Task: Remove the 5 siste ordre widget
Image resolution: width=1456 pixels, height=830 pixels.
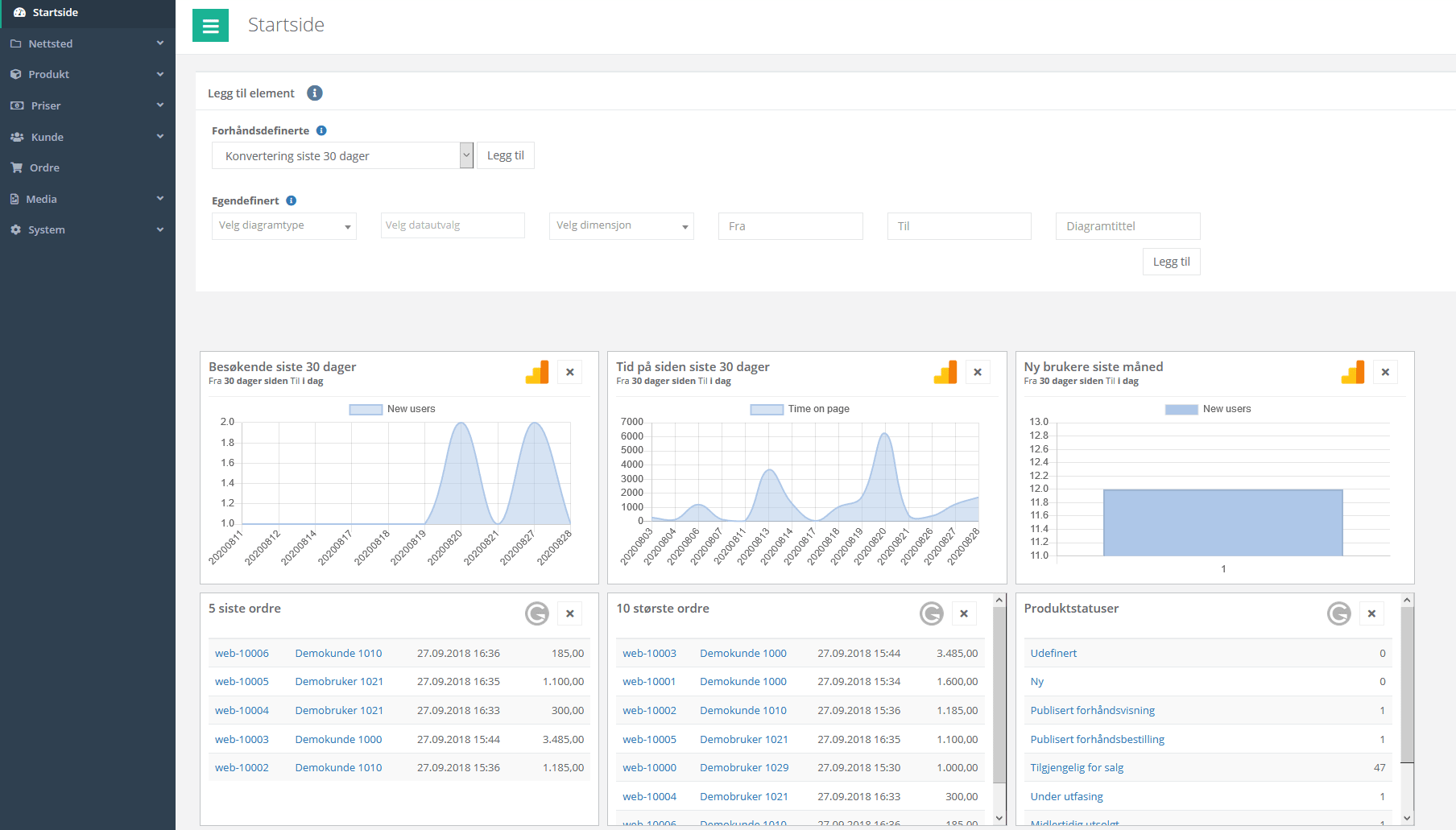Action: coord(569,613)
